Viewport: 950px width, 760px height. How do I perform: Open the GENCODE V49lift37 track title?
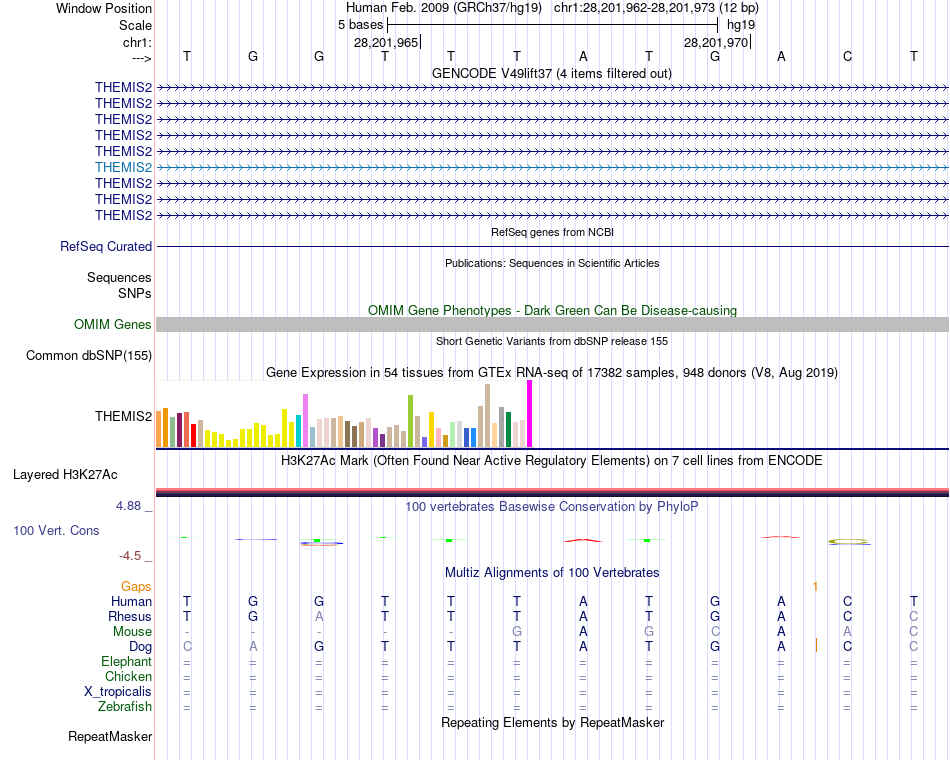tap(551, 73)
